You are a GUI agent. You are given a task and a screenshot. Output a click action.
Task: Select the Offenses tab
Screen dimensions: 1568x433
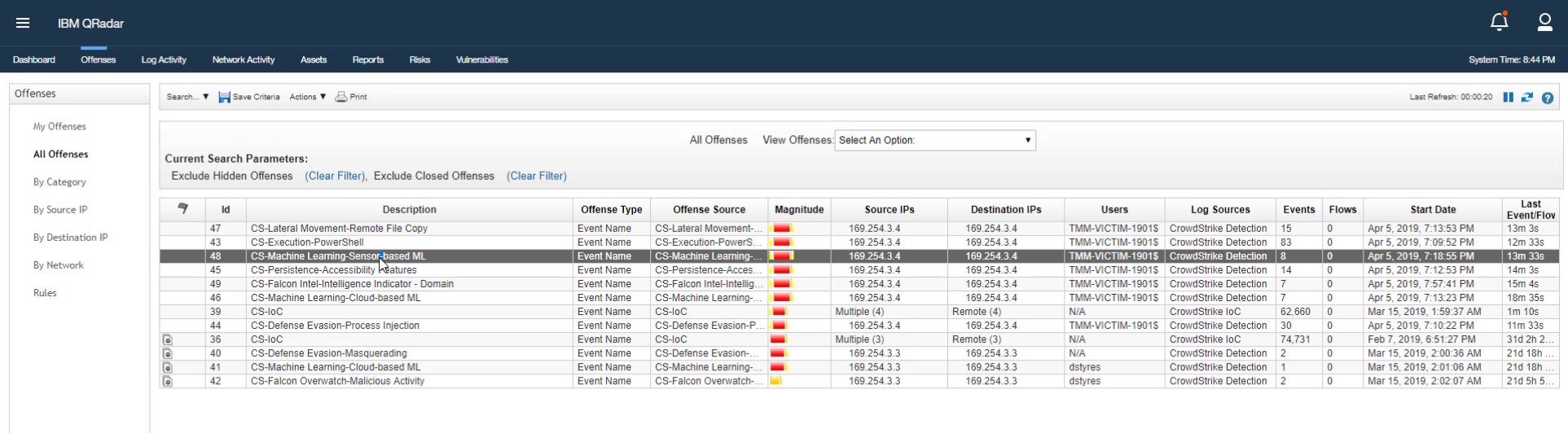(98, 59)
